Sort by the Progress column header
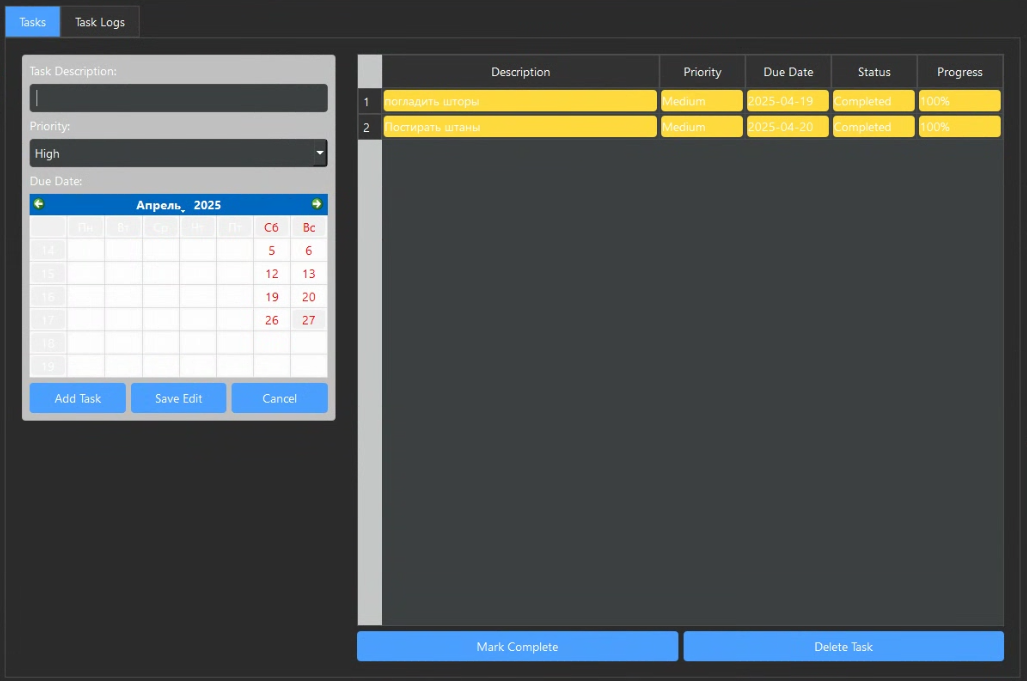Image resolution: width=1027 pixels, height=681 pixels. pyautogui.click(x=960, y=72)
